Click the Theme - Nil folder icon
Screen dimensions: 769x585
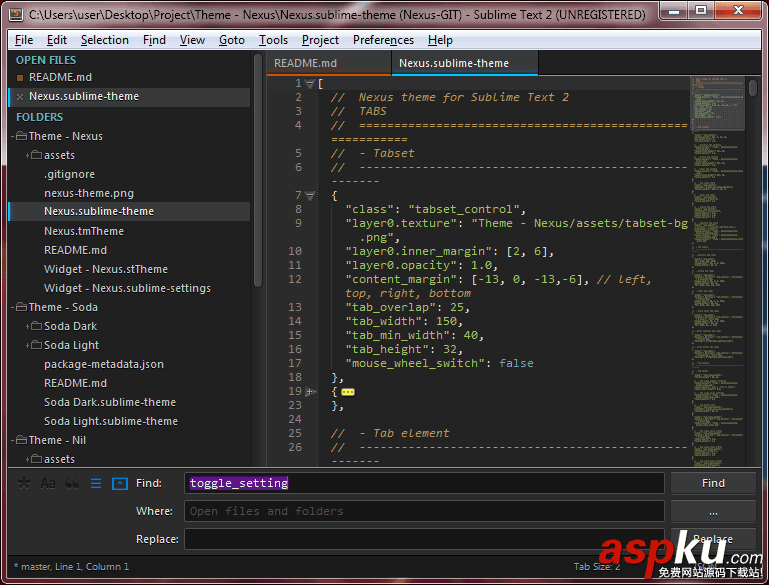(x=21, y=440)
